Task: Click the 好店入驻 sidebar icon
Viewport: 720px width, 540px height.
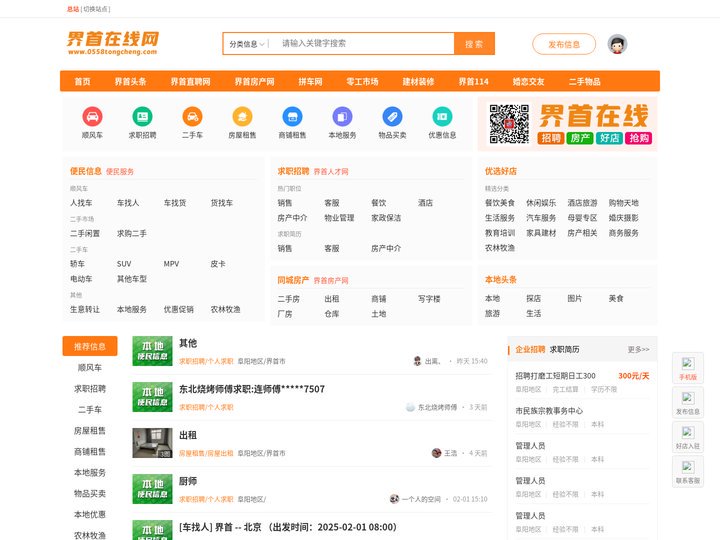Action: [x=687, y=437]
